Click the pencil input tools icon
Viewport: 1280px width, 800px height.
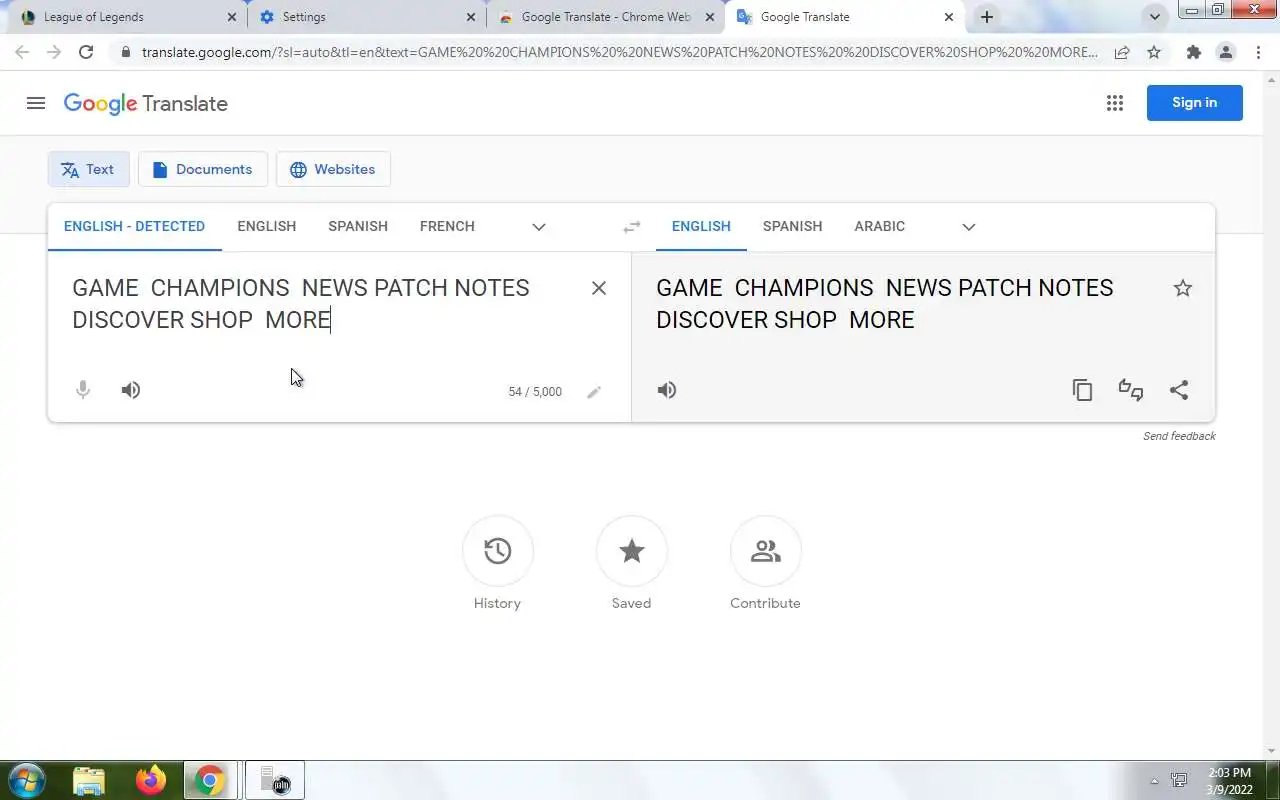click(x=594, y=392)
